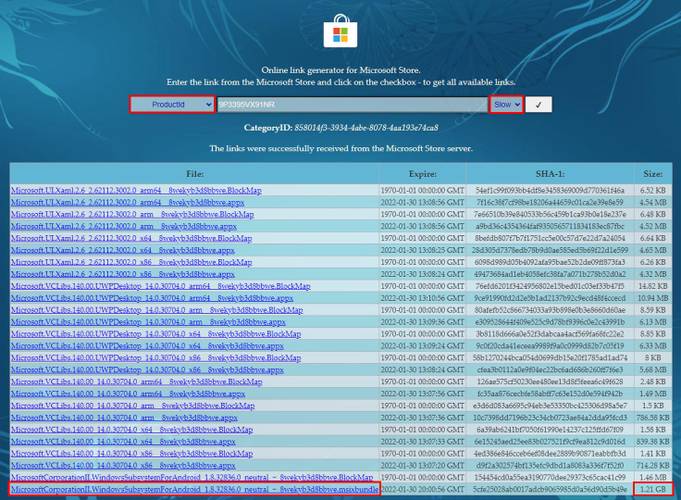Download WindowsSubsystemForAndroid msixbundle file
The height and width of the screenshot is (500, 681).
click(x=195, y=489)
